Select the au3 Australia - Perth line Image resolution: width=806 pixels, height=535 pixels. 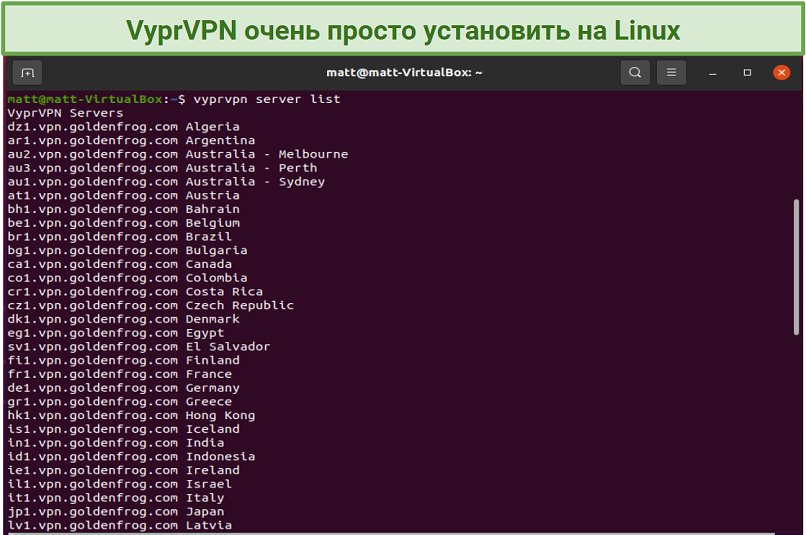[162, 168]
